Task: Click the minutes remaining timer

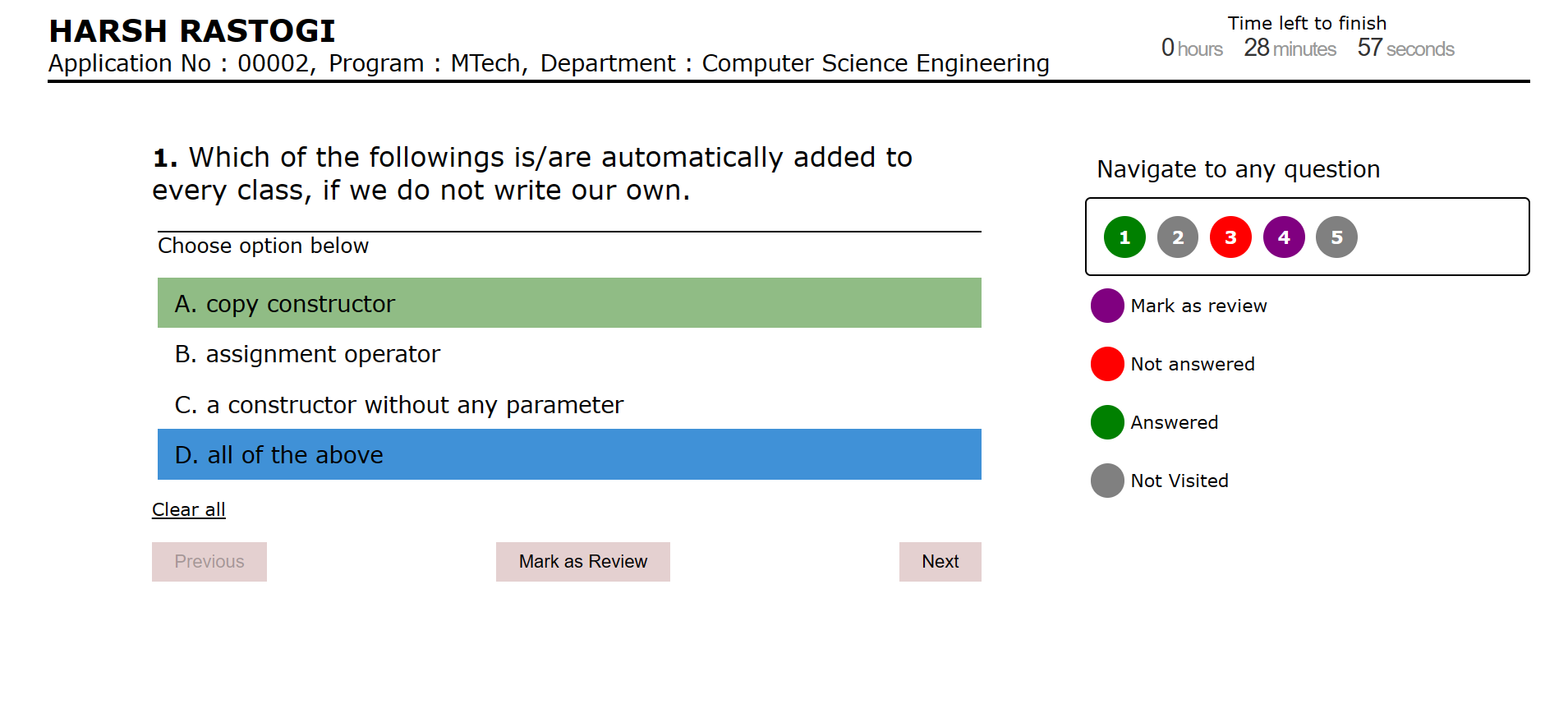Action: (1290, 48)
